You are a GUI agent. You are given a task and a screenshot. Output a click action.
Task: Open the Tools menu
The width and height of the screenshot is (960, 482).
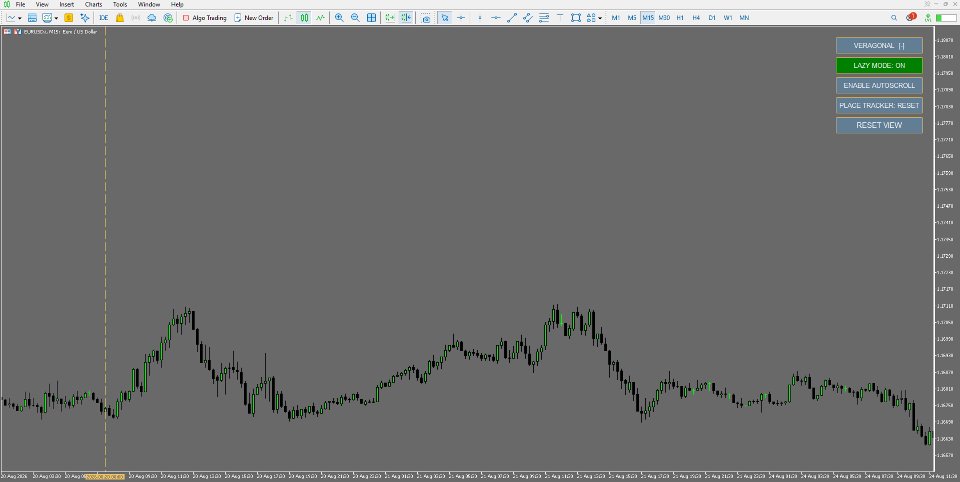click(x=120, y=4)
